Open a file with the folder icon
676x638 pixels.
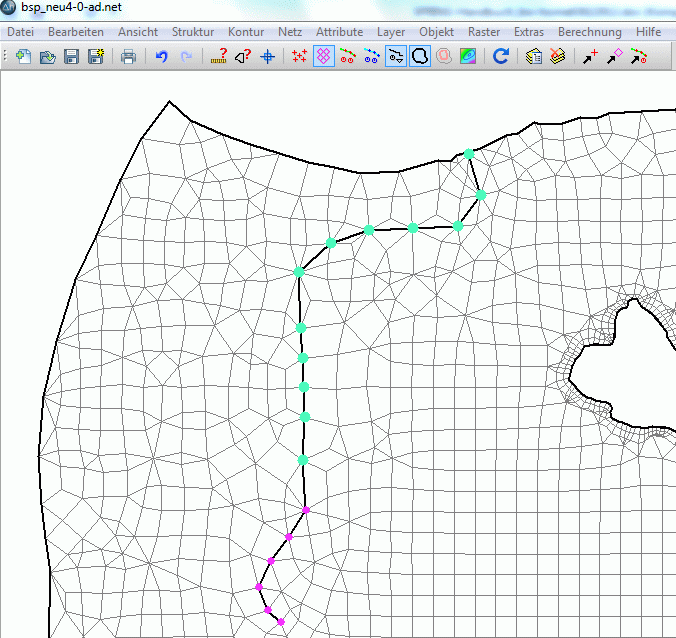47,56
